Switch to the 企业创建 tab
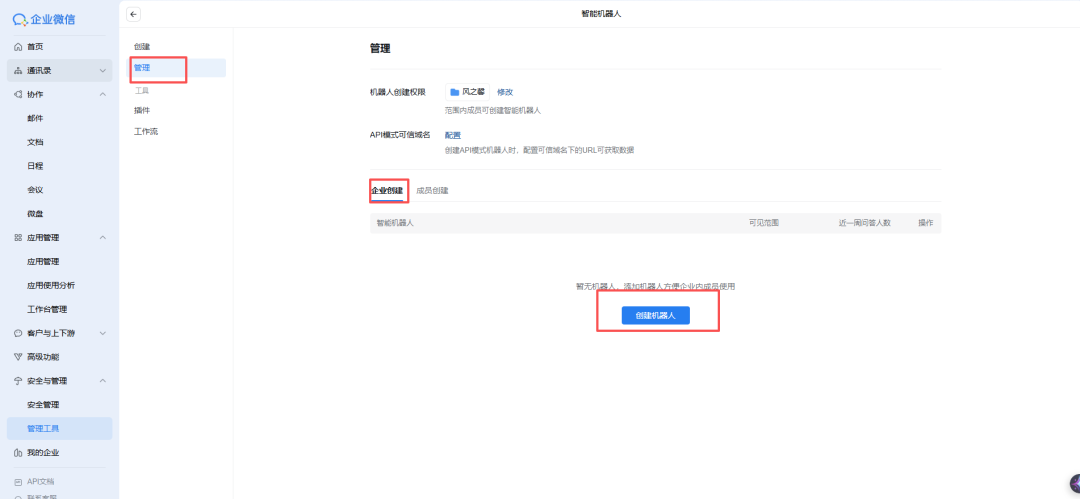 pyautogui.click(x=387, y=190)
